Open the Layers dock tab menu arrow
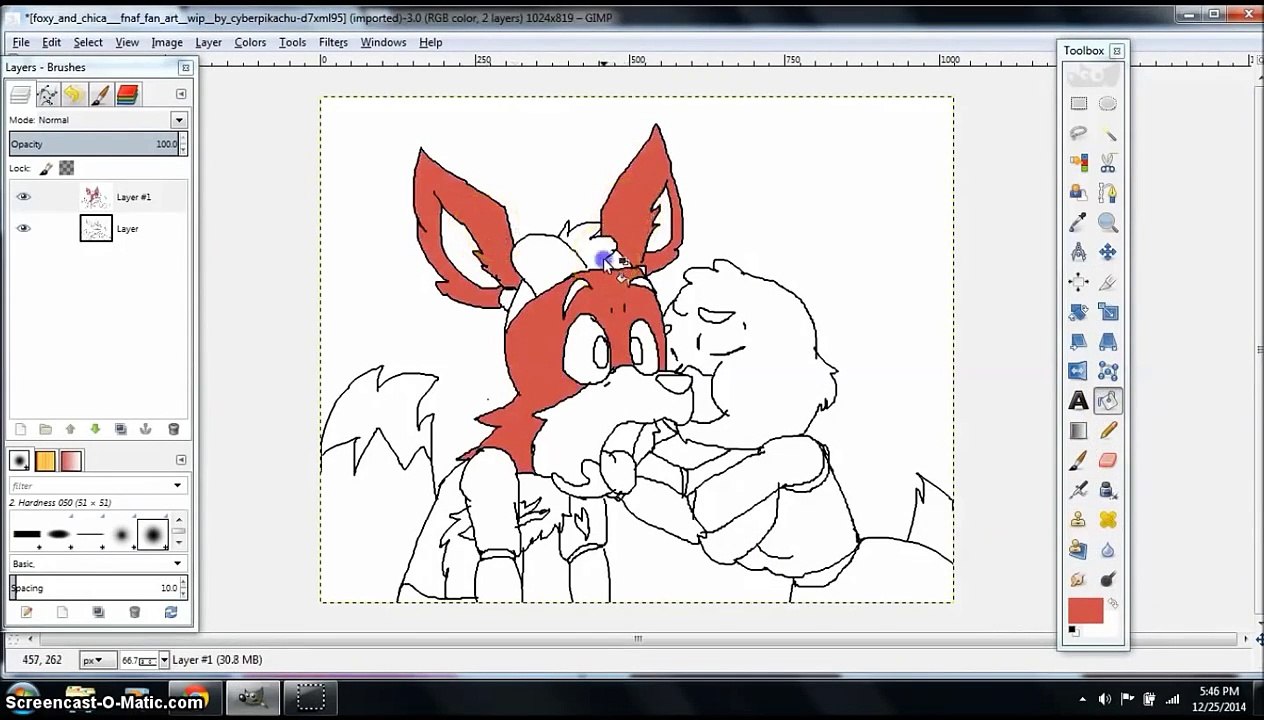 [180, 94]
